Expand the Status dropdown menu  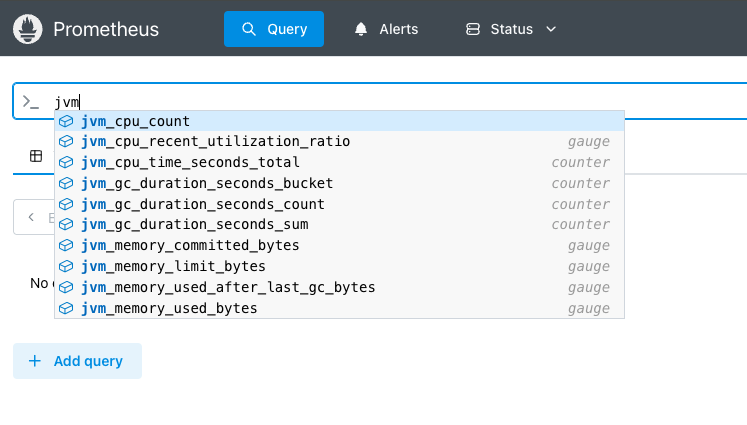coord(511,29)
